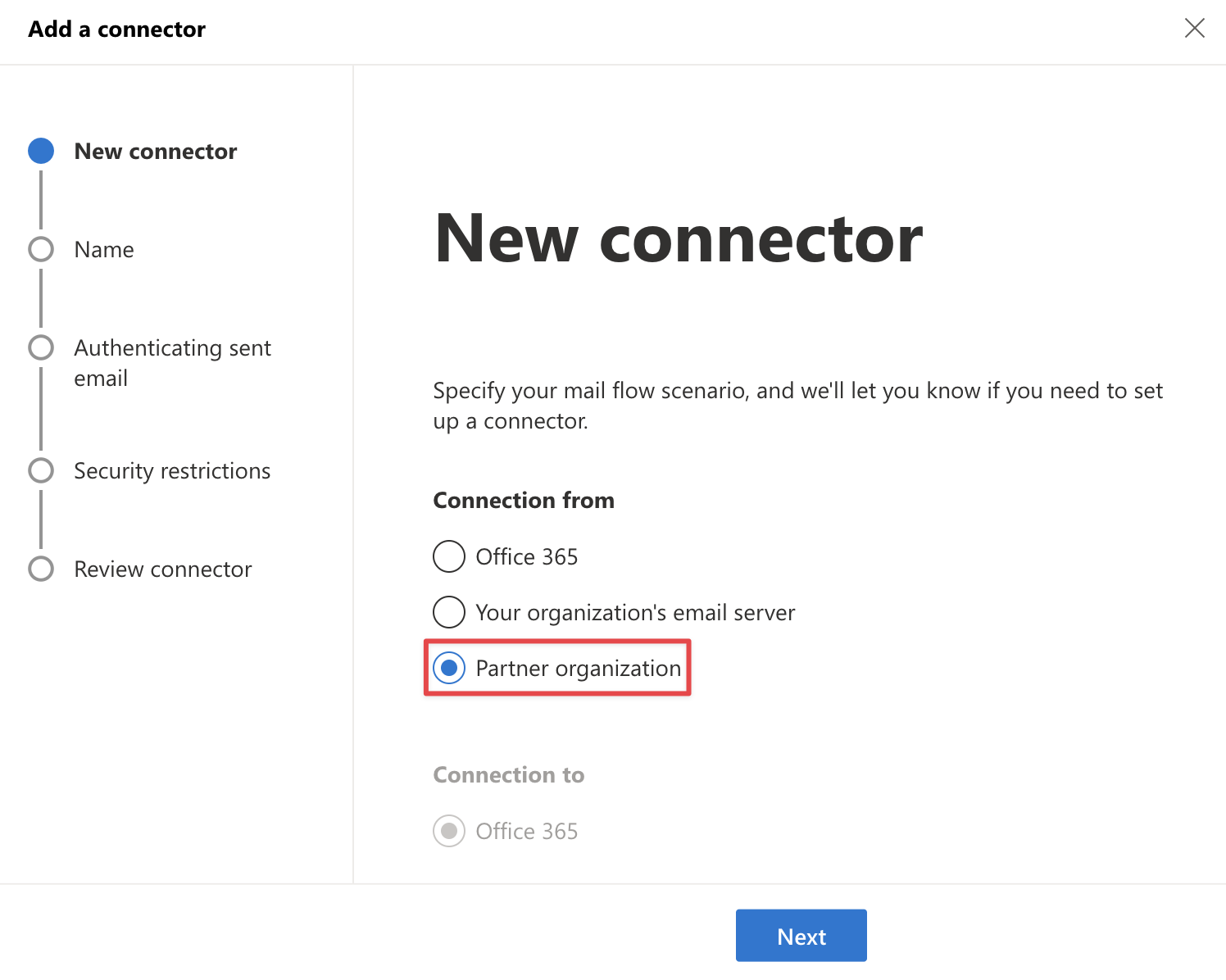This screenshot has width=1226, height=980.
Task: Select the Partner organization radio button
Action: pos(449,668)
